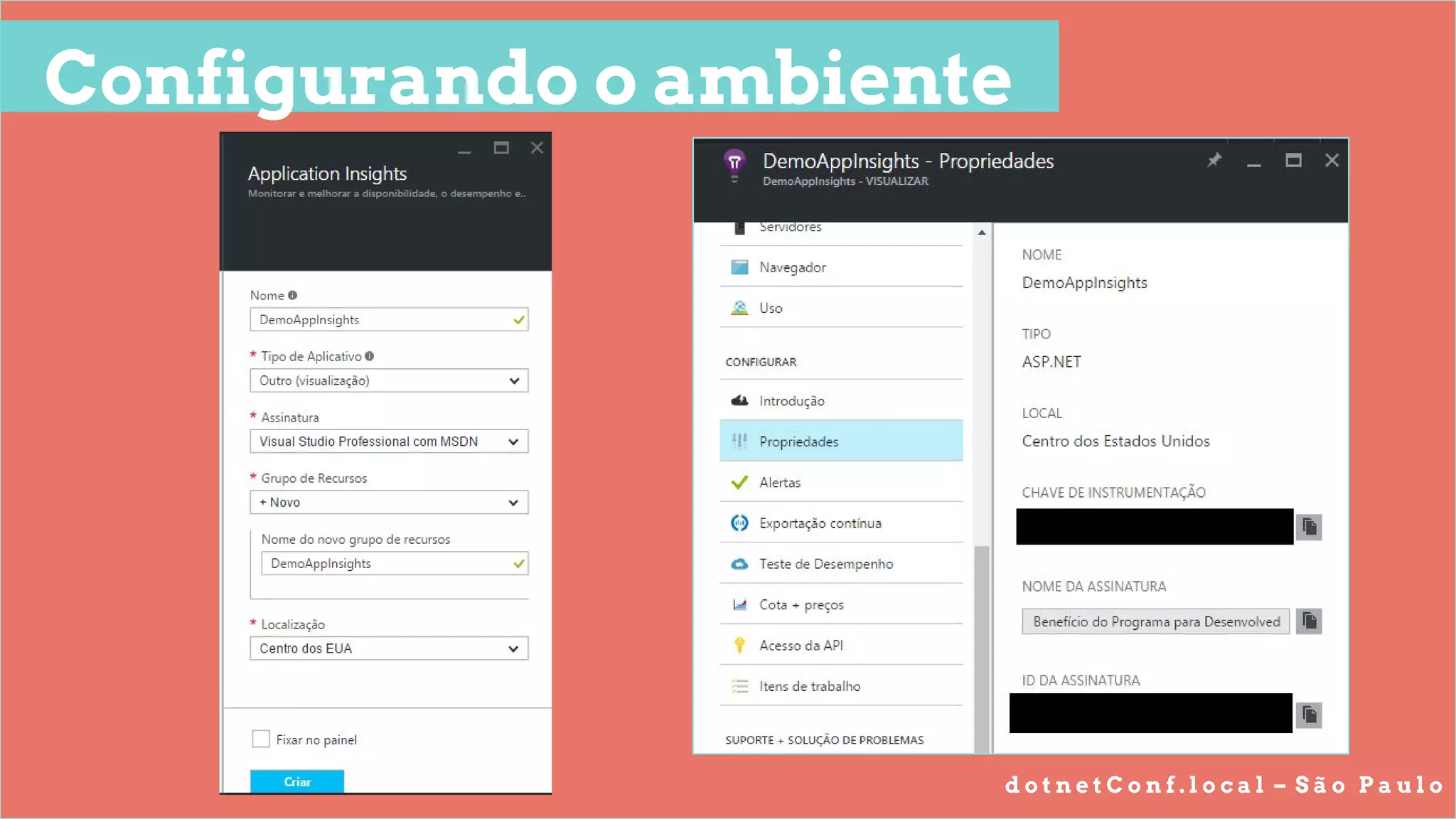The image size is (1456, 819).
Task: Click the 'Centro dos Estados Unidos' text
Action: pyautogui.click(x=1115, y=441)
